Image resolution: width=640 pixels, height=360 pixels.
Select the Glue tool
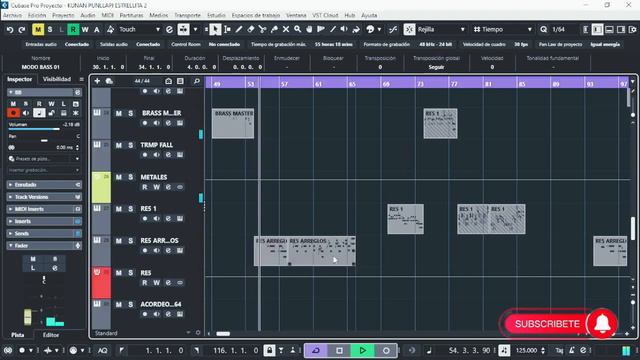274,29
